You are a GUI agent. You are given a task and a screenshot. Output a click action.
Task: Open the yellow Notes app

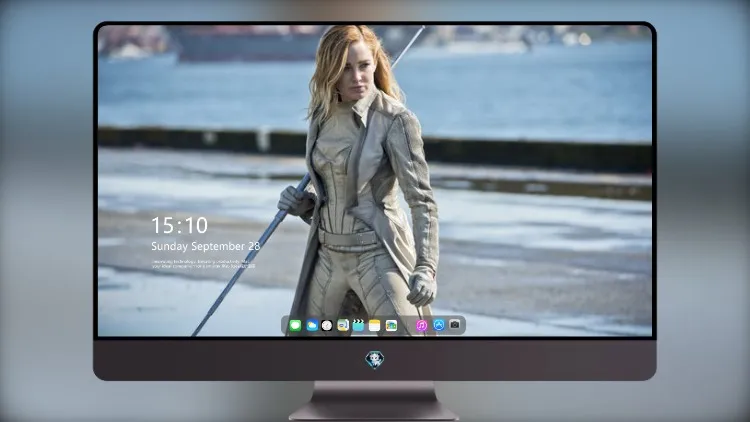tap(375, 326)
